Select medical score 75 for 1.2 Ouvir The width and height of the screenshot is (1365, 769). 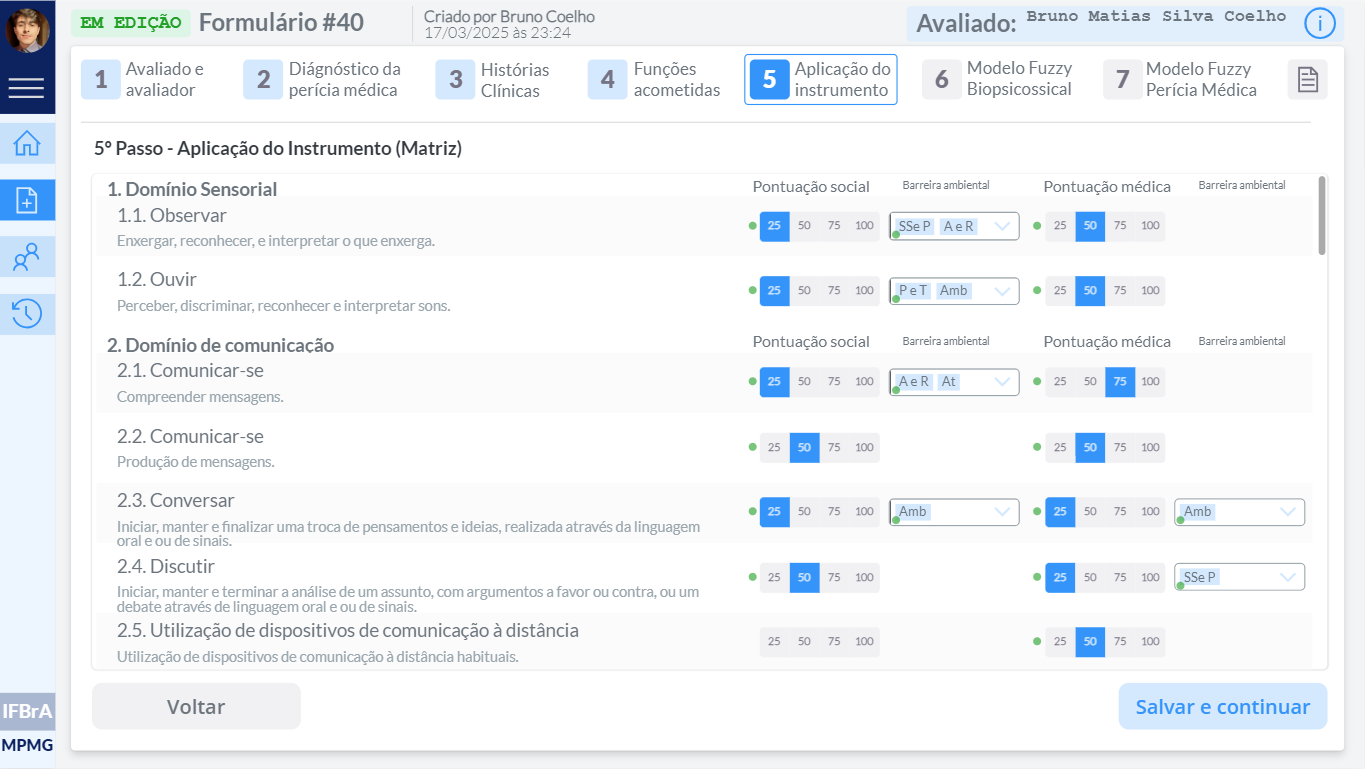1120,291
